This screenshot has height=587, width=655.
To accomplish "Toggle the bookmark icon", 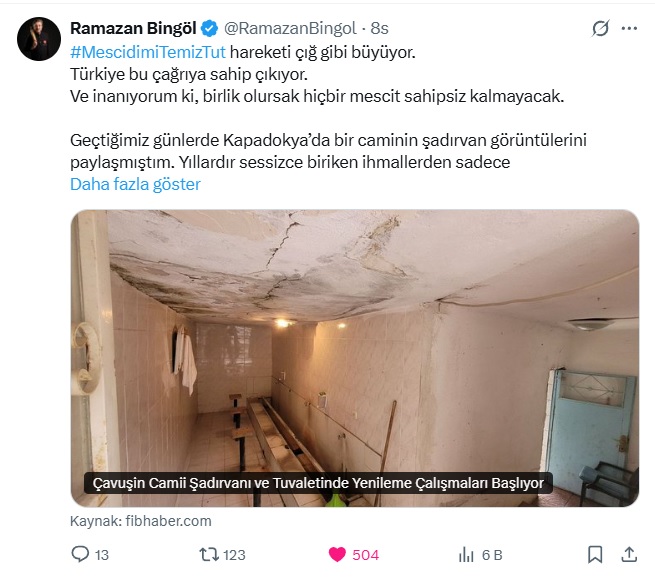I will coord(595,554).
